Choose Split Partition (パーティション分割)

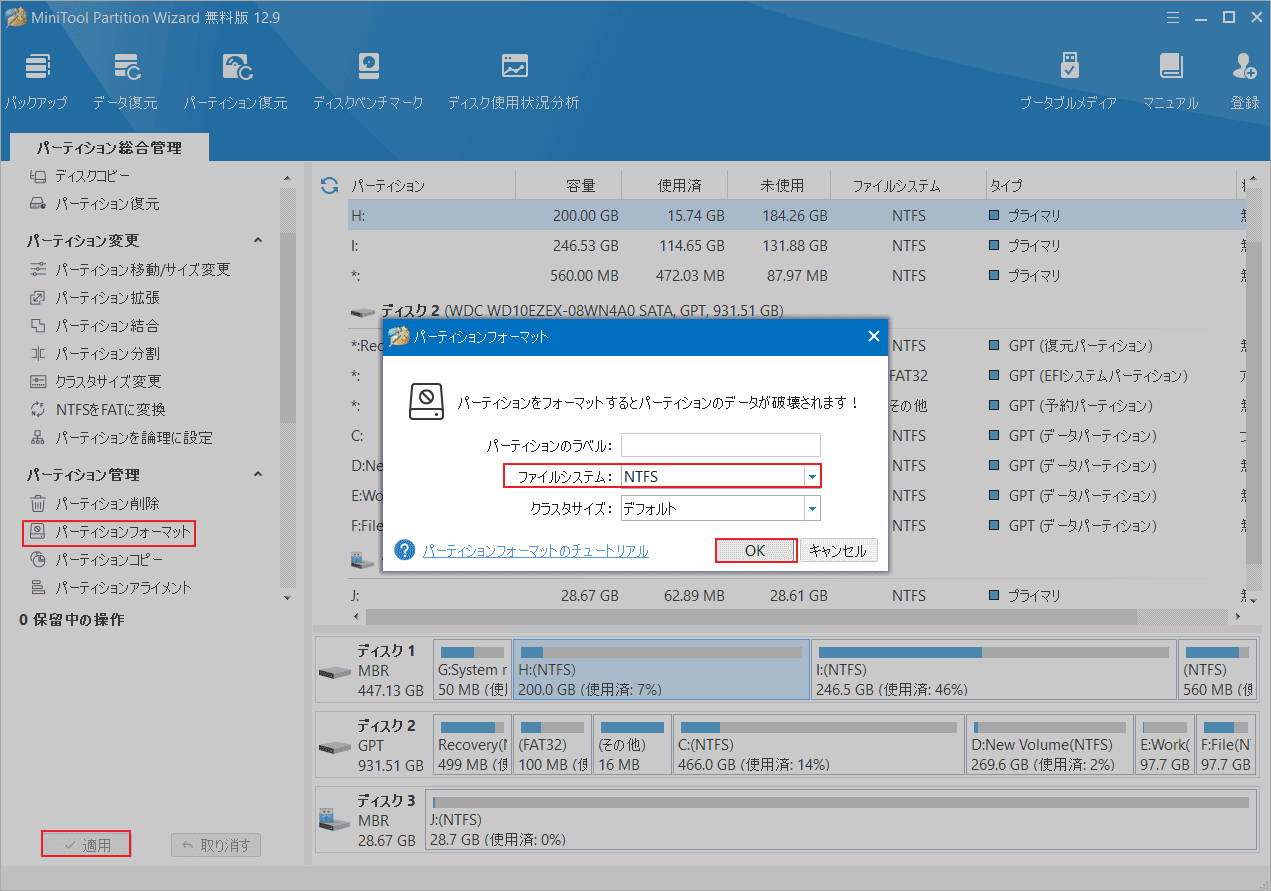click(x=94, y=354)
